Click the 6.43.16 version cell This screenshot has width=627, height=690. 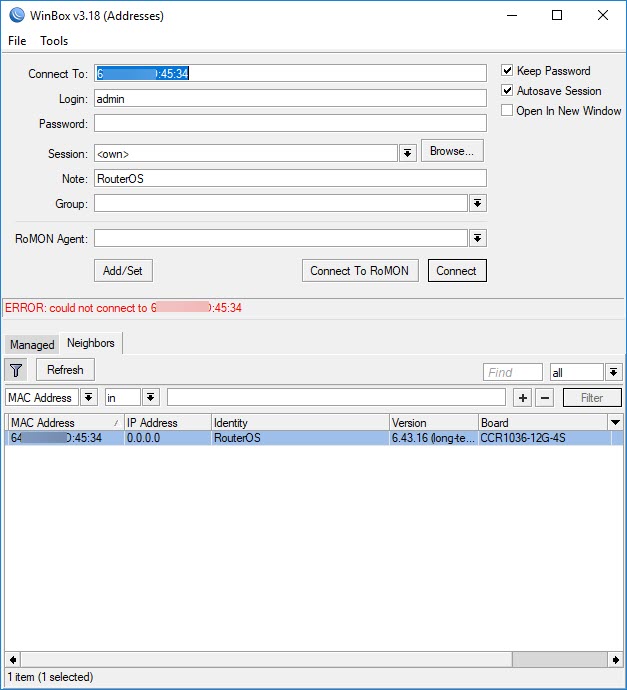coord(433,438)
